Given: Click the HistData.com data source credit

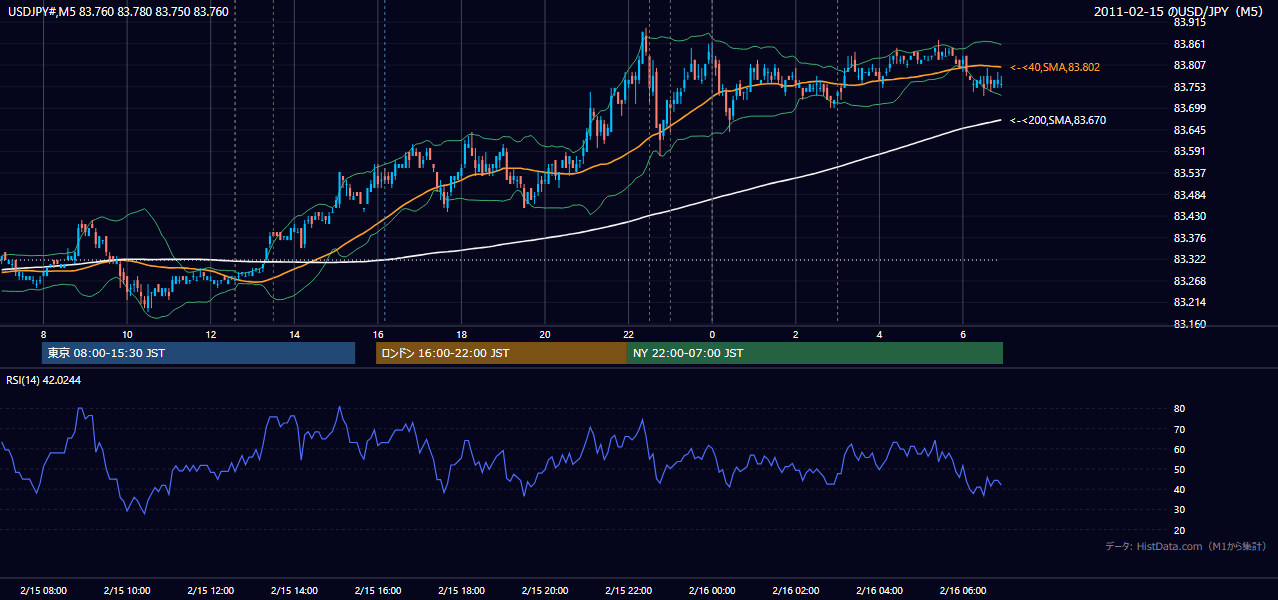Looking at the screenshot, I should 1186,546.
